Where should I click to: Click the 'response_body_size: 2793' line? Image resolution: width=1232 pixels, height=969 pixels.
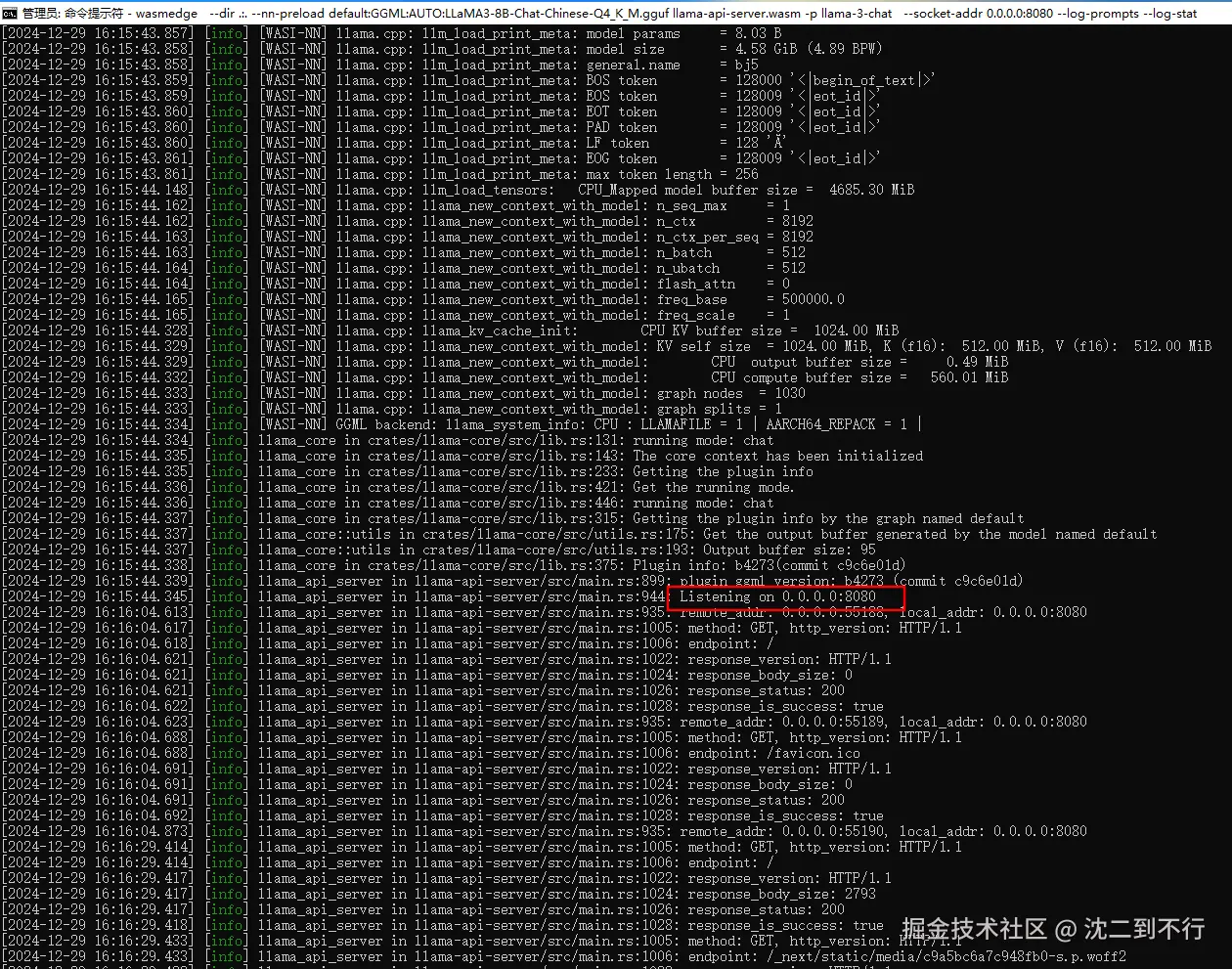439,894
